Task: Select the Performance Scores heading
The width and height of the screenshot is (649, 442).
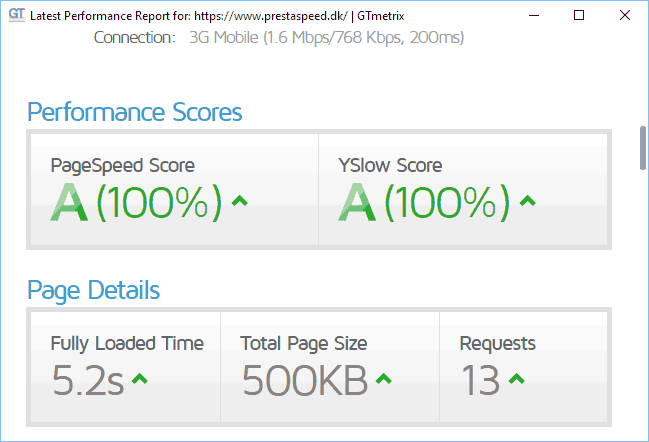Action: pyautogui.click(x=134, y=111)
